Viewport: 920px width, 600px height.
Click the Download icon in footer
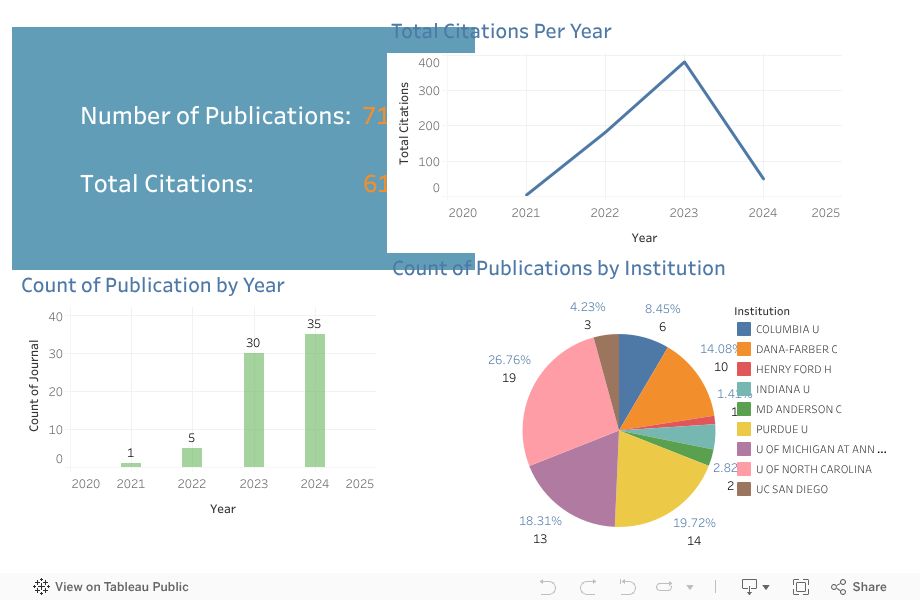click(749, 587)
